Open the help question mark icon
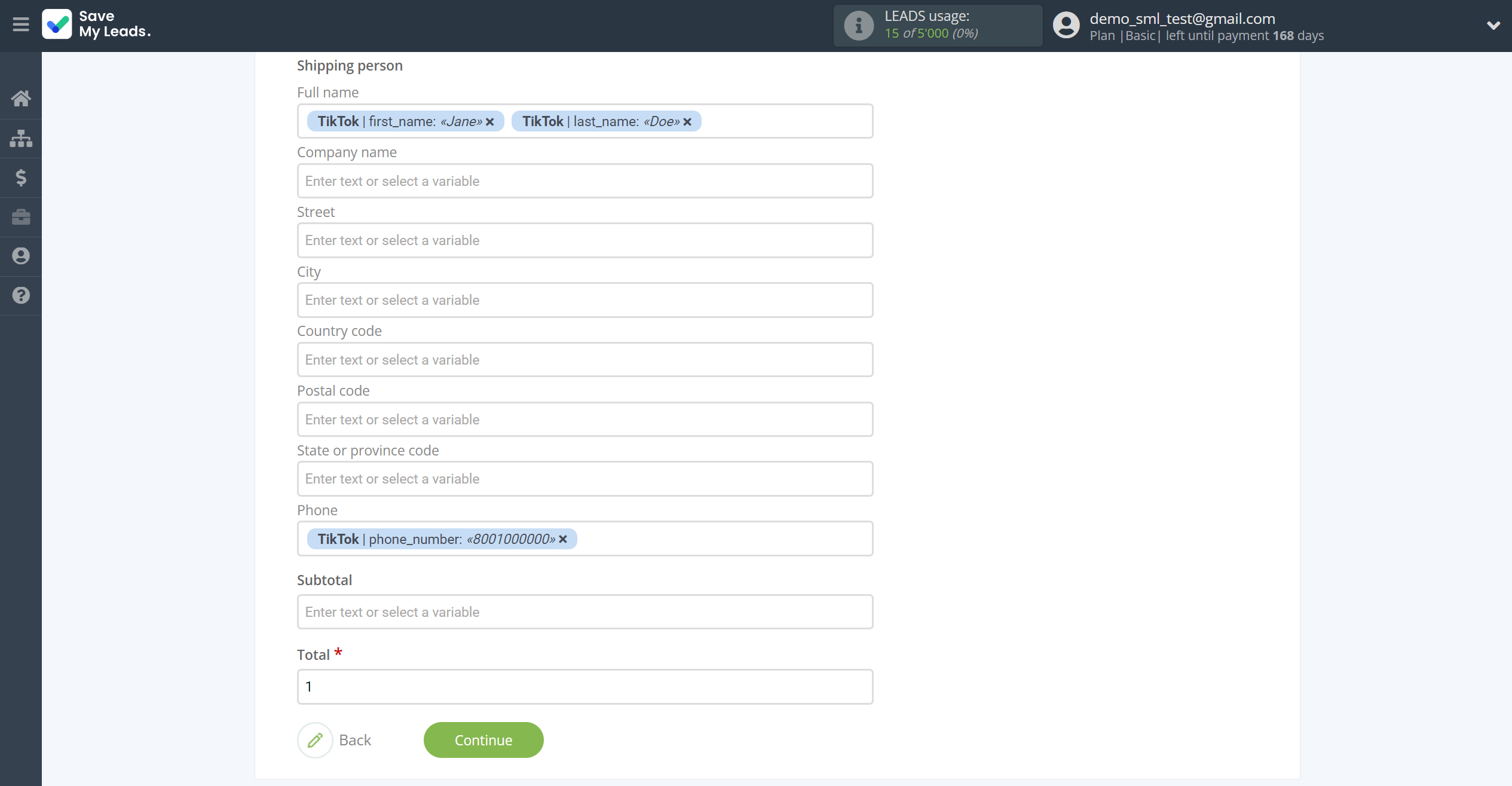The height and width of the screenshot is (786, 1512). 21,295
